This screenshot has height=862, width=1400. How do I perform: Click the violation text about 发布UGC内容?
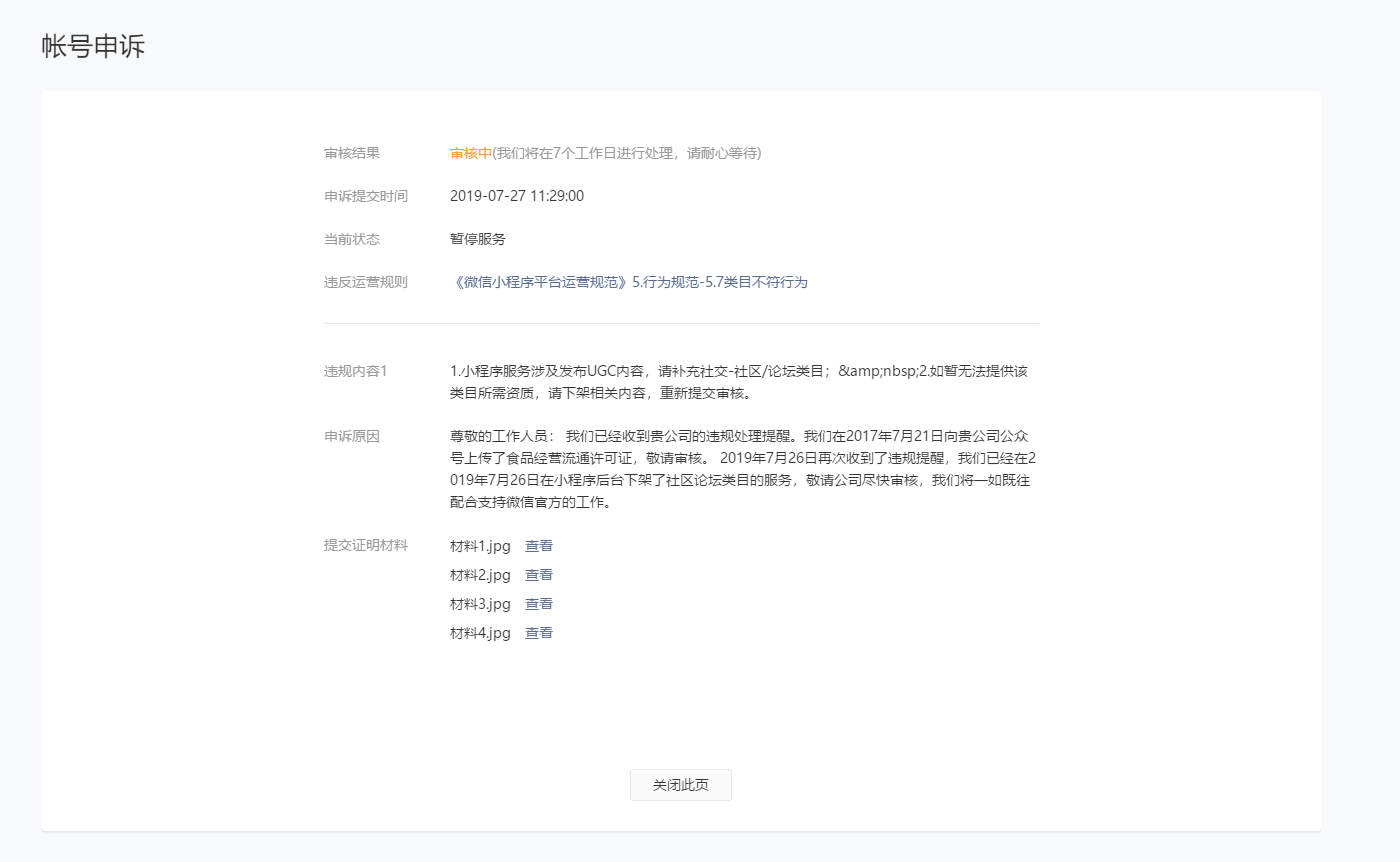click(x=740, y=382)
